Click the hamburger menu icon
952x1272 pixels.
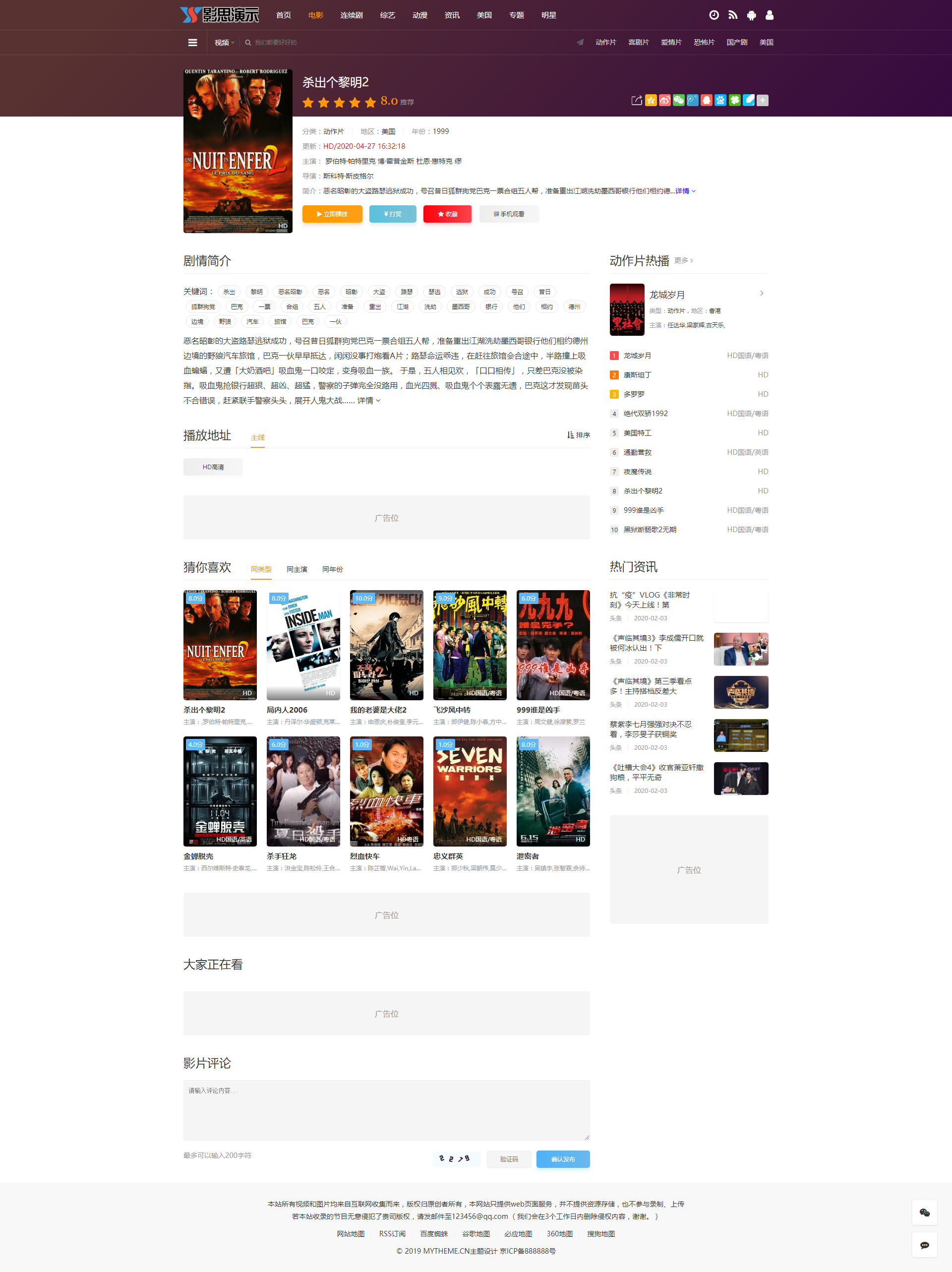[x=192, y=43]
